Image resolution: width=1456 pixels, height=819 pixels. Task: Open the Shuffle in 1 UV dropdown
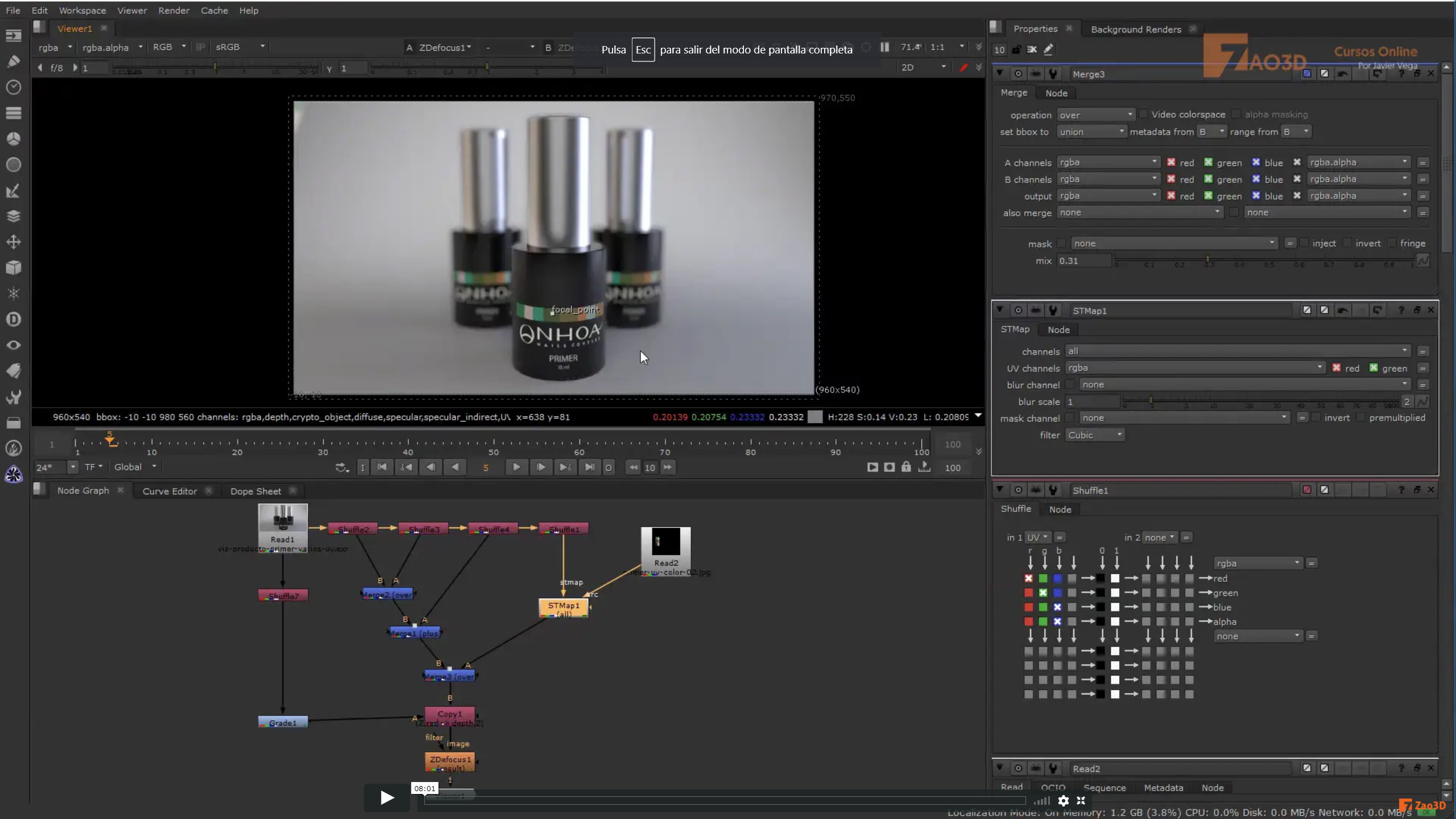[x=1038, y=537]
